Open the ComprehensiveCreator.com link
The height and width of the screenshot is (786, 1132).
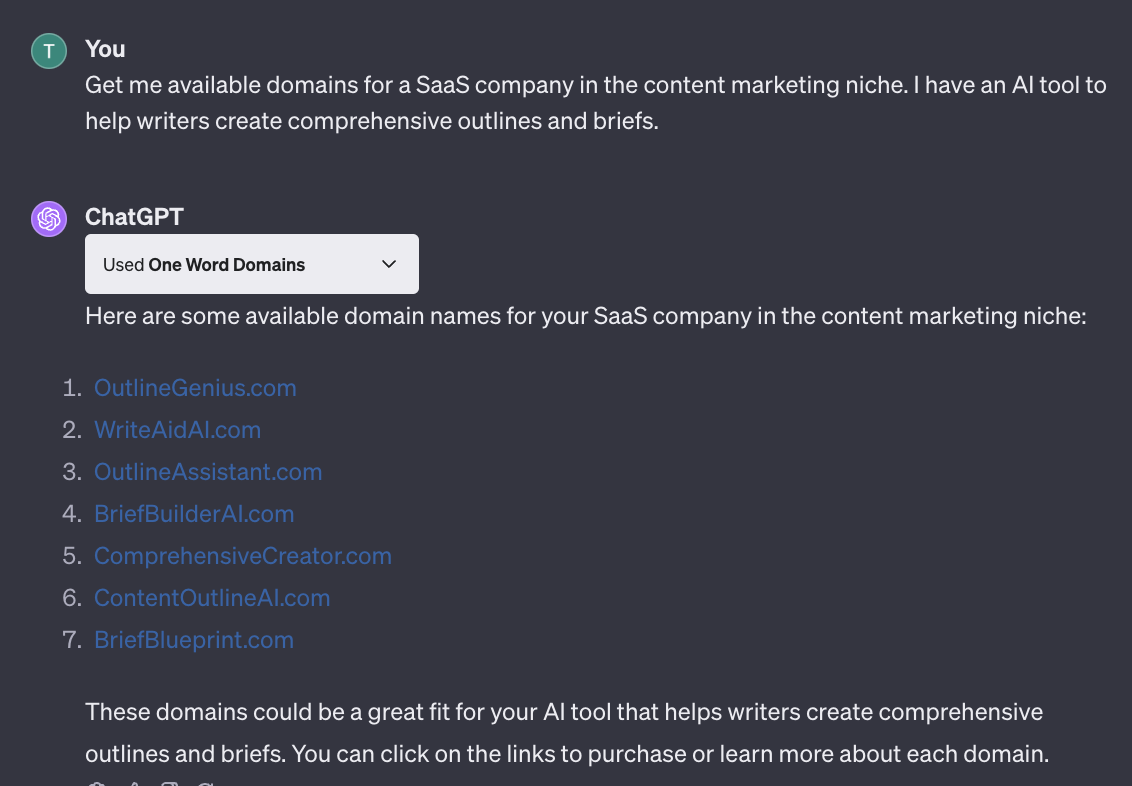tap(243, 556)
